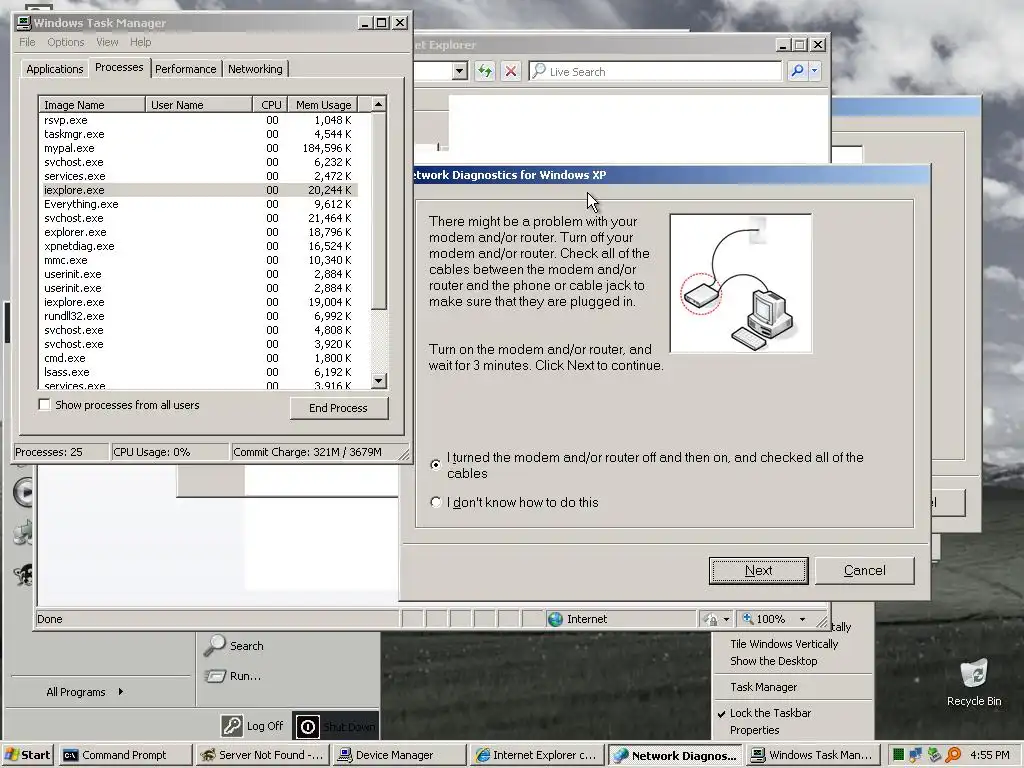Click the media player icon on Start menu
The height and width of the screenshot is (768, 1024).
(24, 492)
